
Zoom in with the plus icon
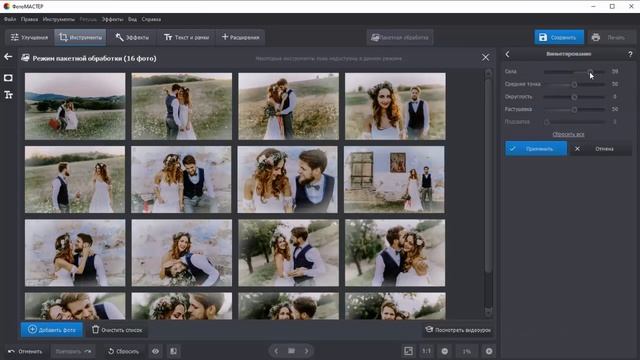[x=489, y=351]
